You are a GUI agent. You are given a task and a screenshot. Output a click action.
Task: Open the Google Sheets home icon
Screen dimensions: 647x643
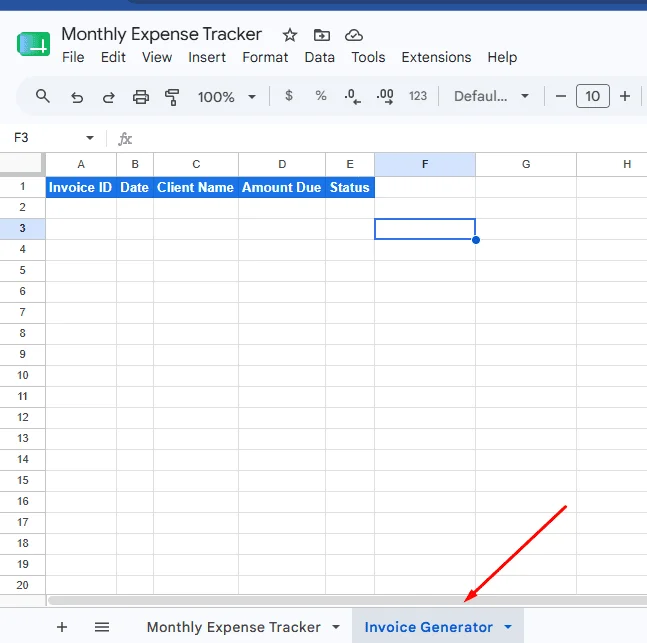pyautogui.click(x=33, y=44)
